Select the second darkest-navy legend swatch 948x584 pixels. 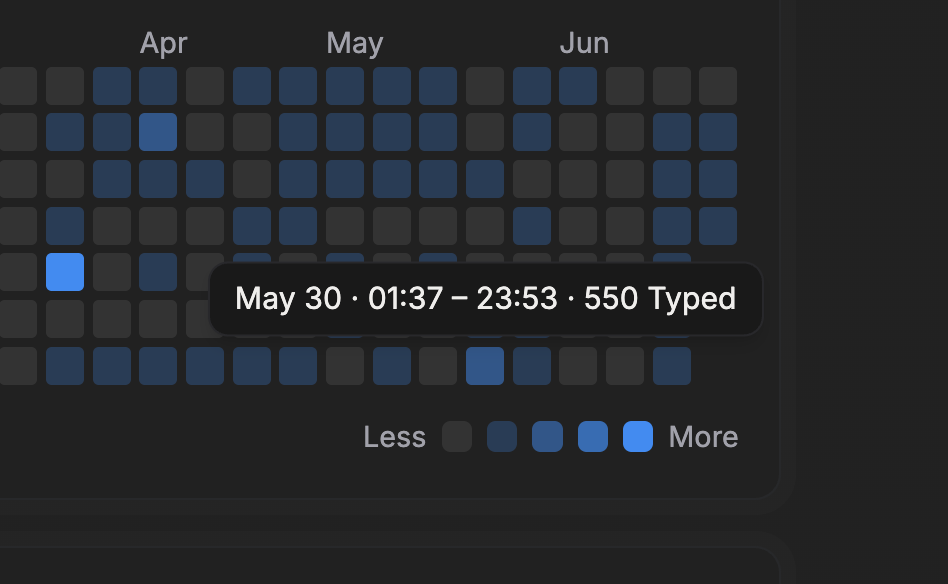click(502, 436)
